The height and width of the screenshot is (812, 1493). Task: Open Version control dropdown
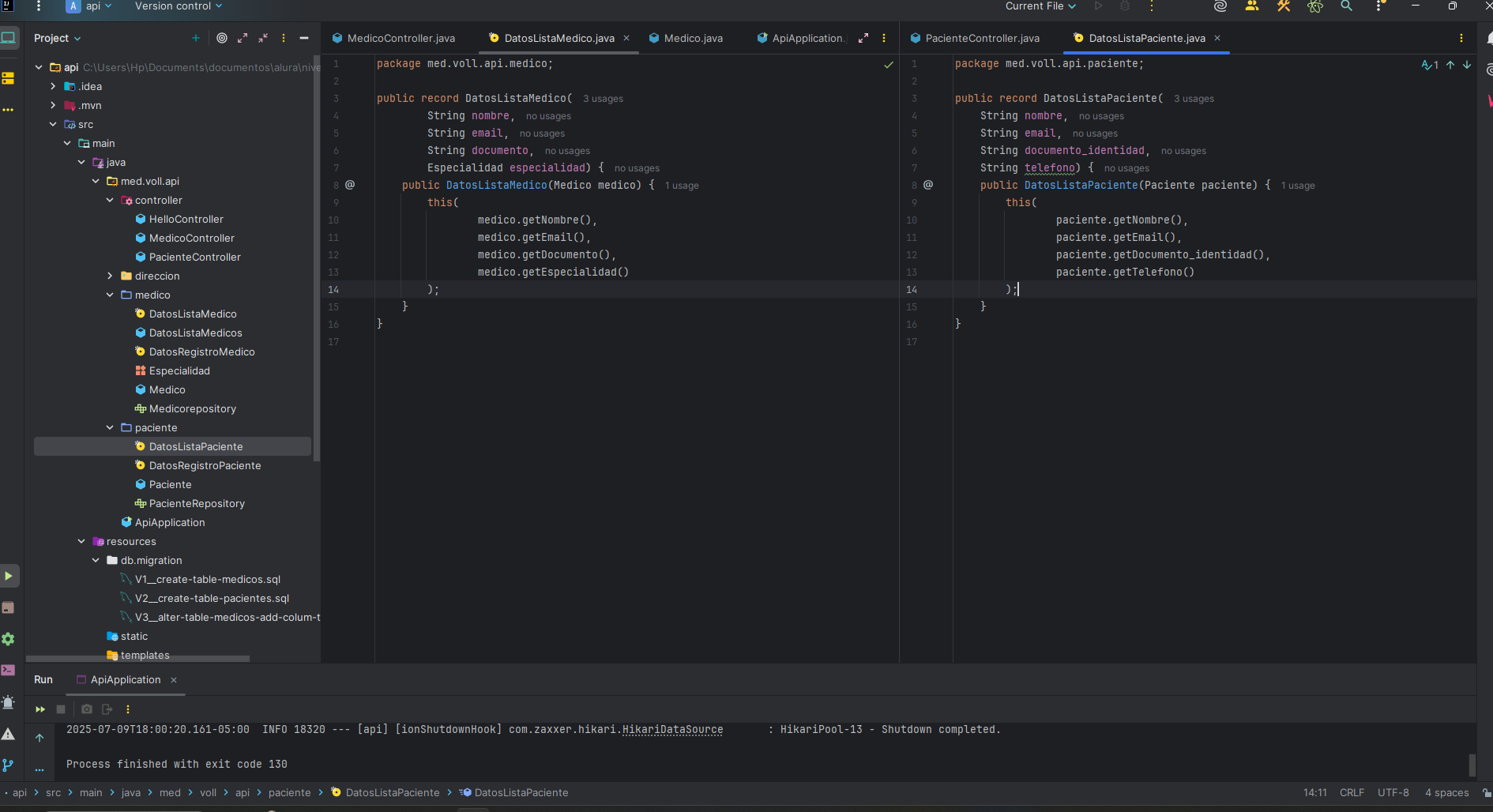(179, 6)
